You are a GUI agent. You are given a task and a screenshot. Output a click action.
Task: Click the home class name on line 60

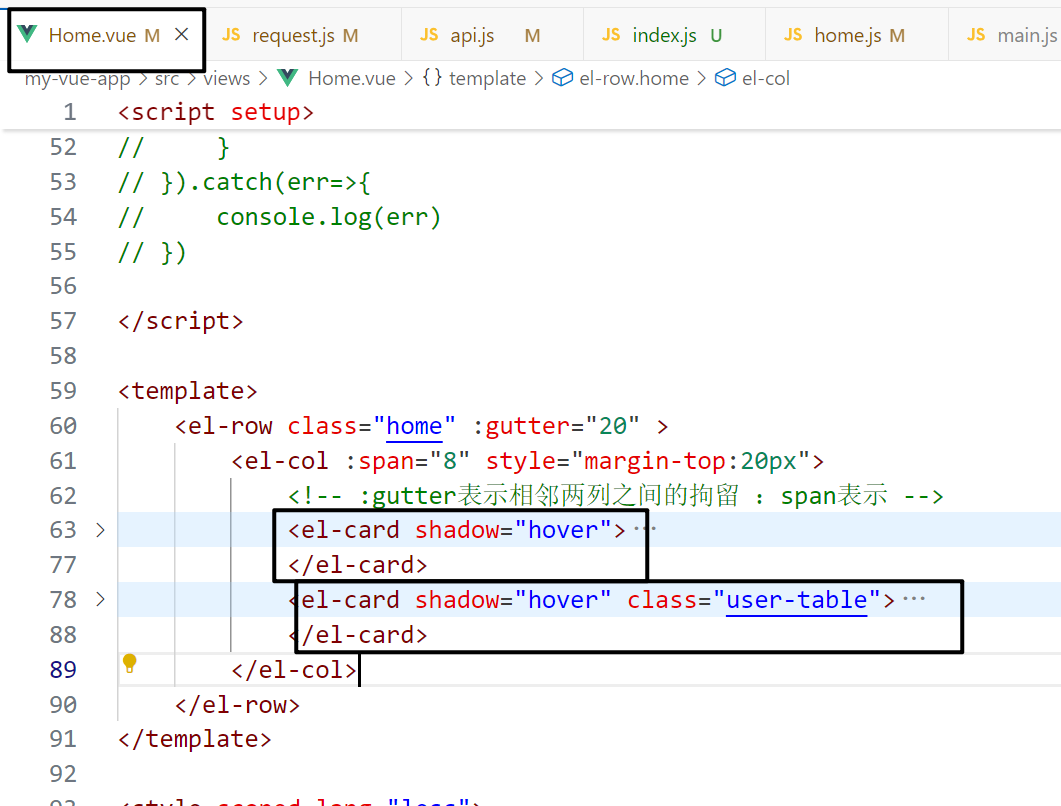tap(414, 426)
